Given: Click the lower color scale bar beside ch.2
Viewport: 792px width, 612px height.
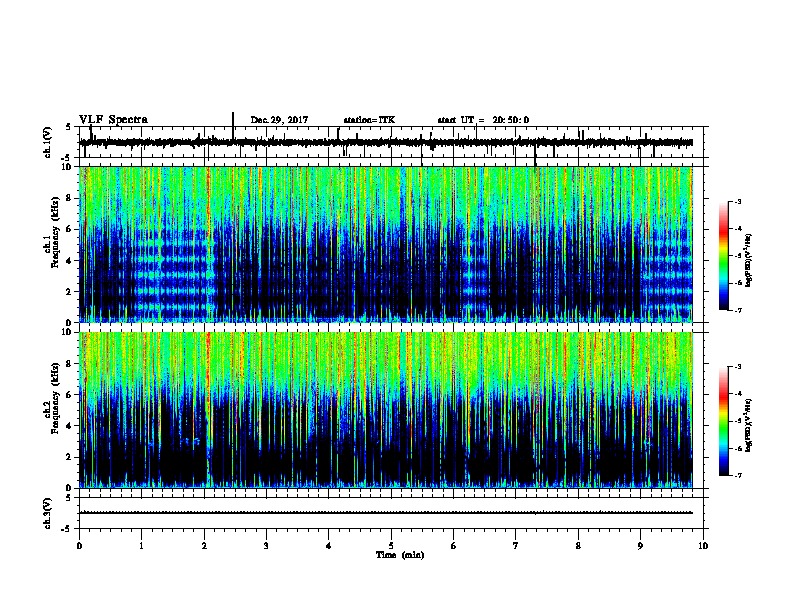Looking at the screenshot, I should [724, 421].
